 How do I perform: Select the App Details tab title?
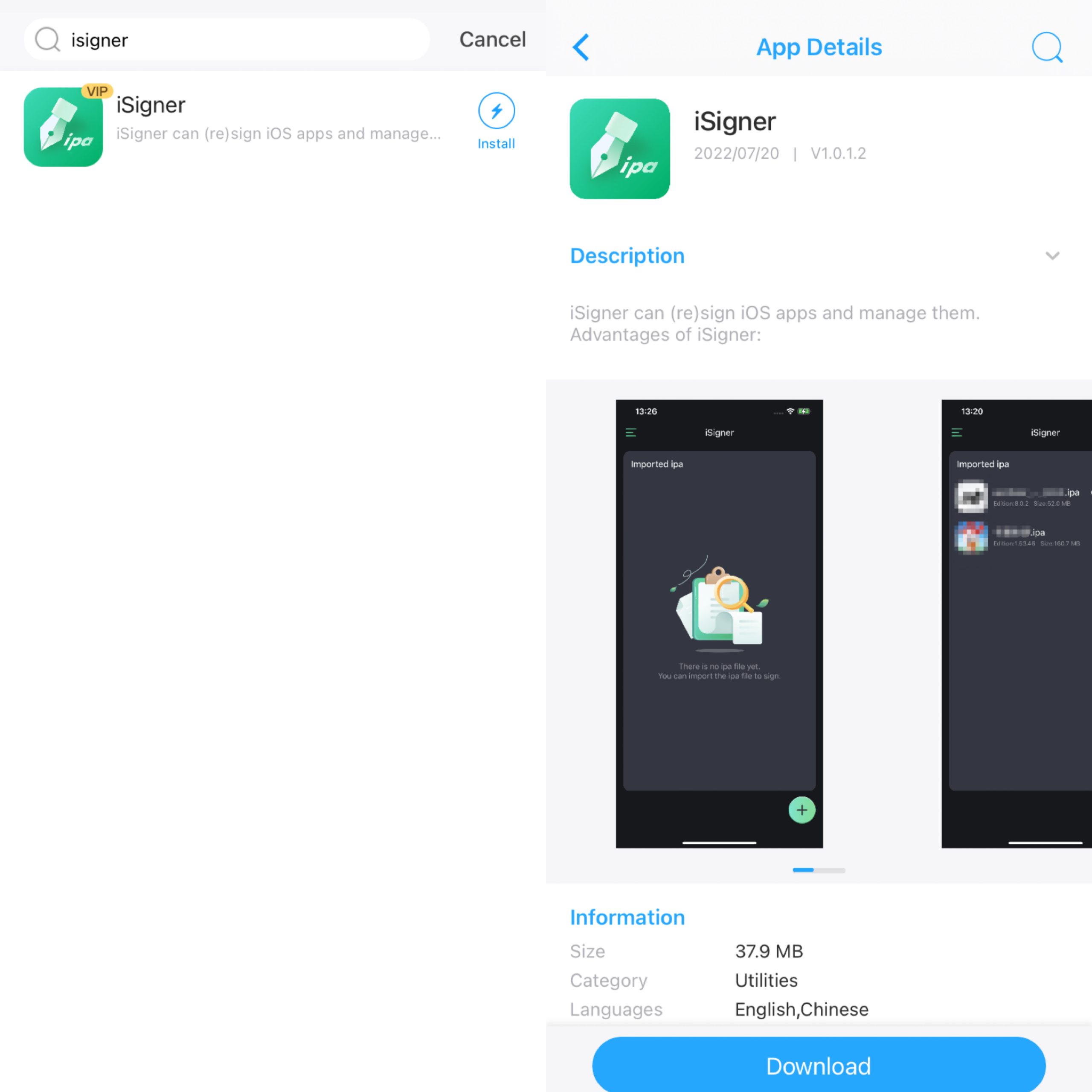(819, 46)
